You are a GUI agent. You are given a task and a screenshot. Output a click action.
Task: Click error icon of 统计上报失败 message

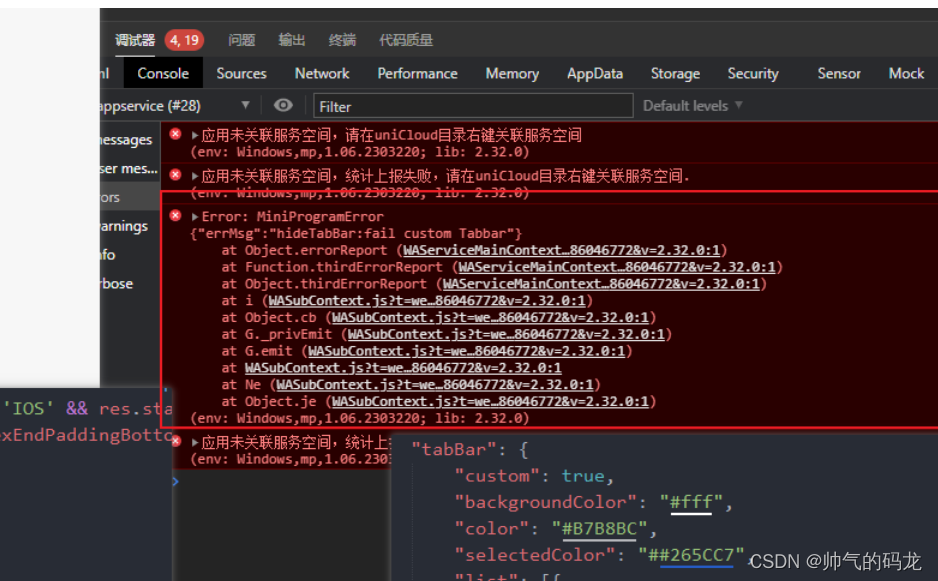click(175, 175)
